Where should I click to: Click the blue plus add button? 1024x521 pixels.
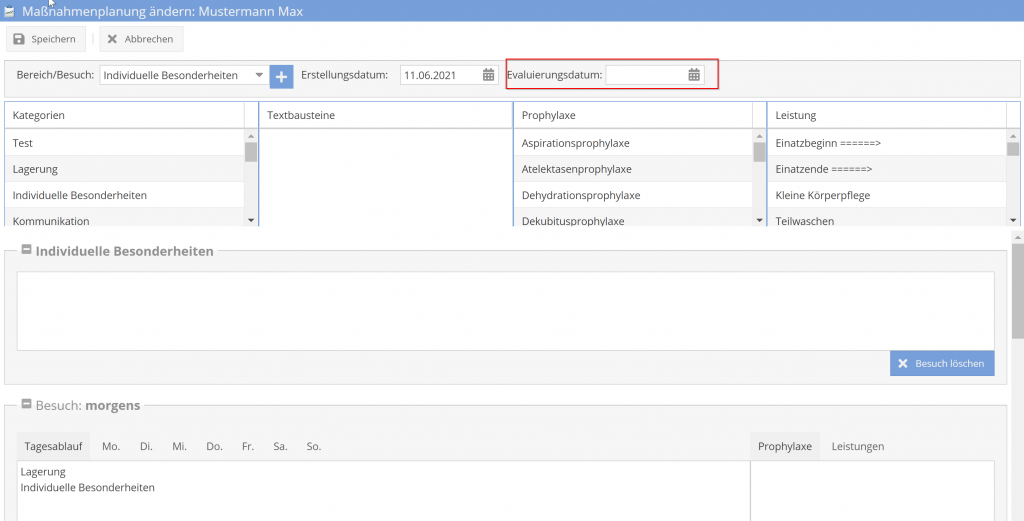coord(282,76)
